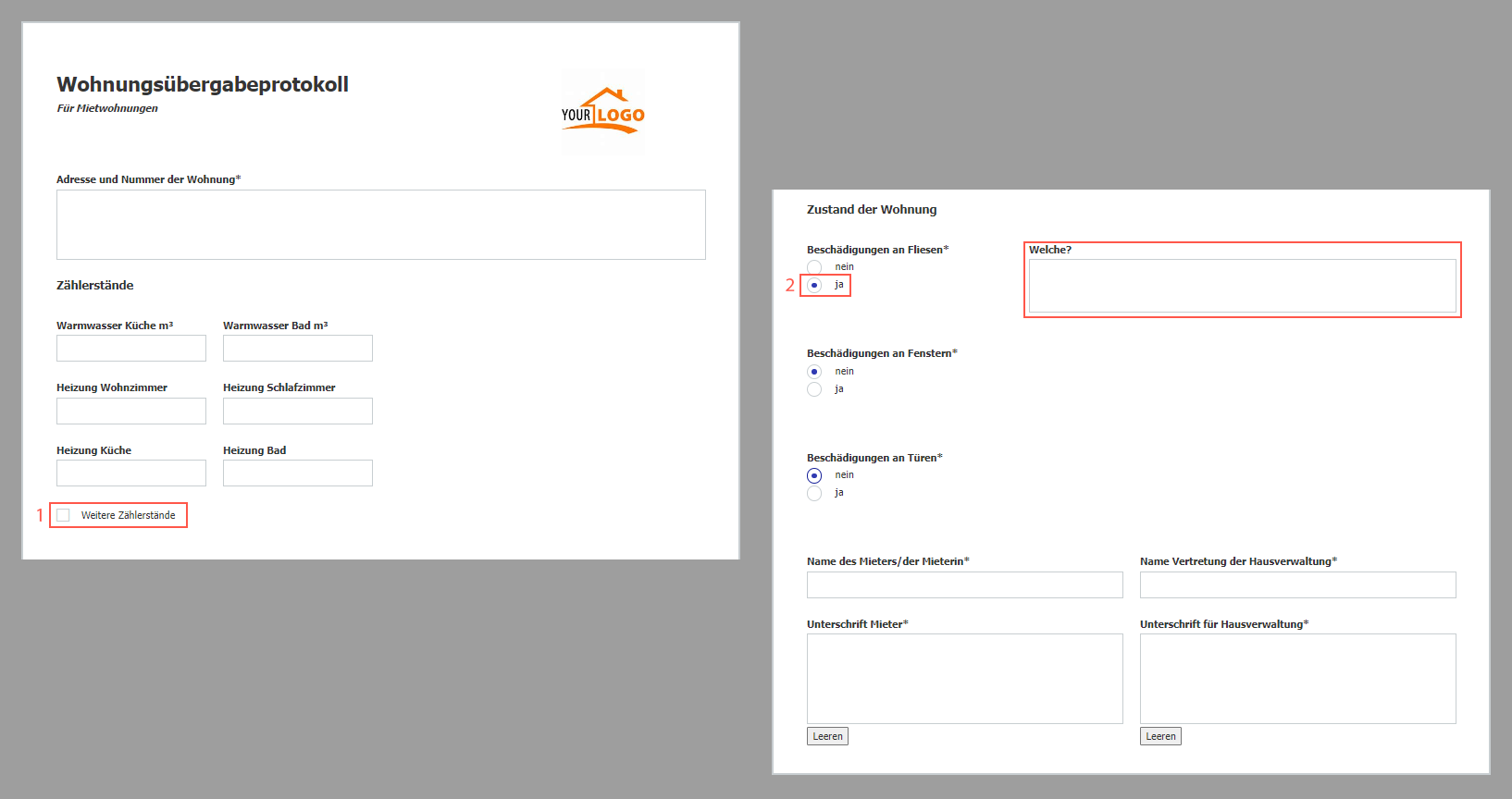Click the Heizung Wohnzimmer field
The width and height of the screenshot is (1512, 799).
[131, 412]
